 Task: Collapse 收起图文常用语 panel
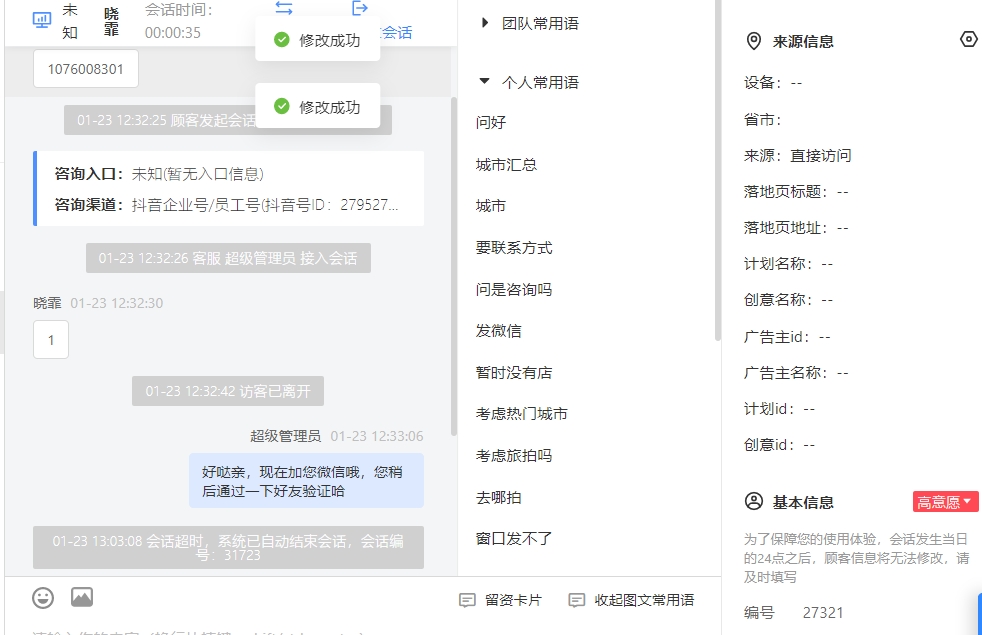[x=631, y=600]
